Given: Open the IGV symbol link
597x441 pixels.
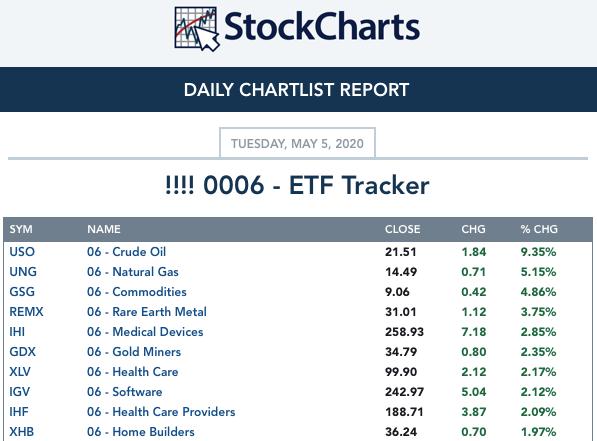Looking at the screenshot, I should [19, 392].
